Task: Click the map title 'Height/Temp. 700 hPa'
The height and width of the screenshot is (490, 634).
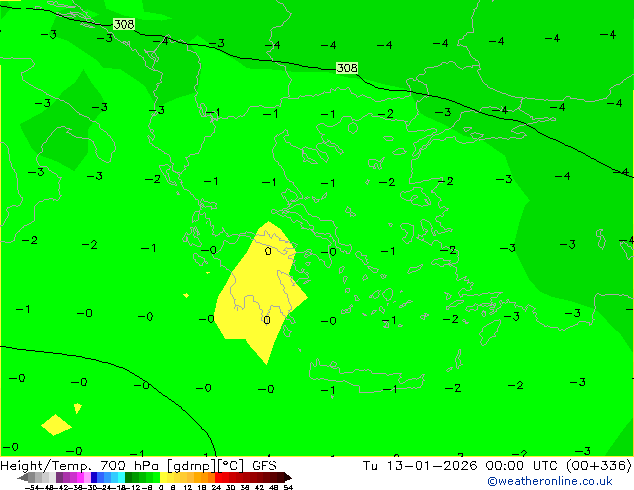Action: pyautogui.click(x=81, y=466)
